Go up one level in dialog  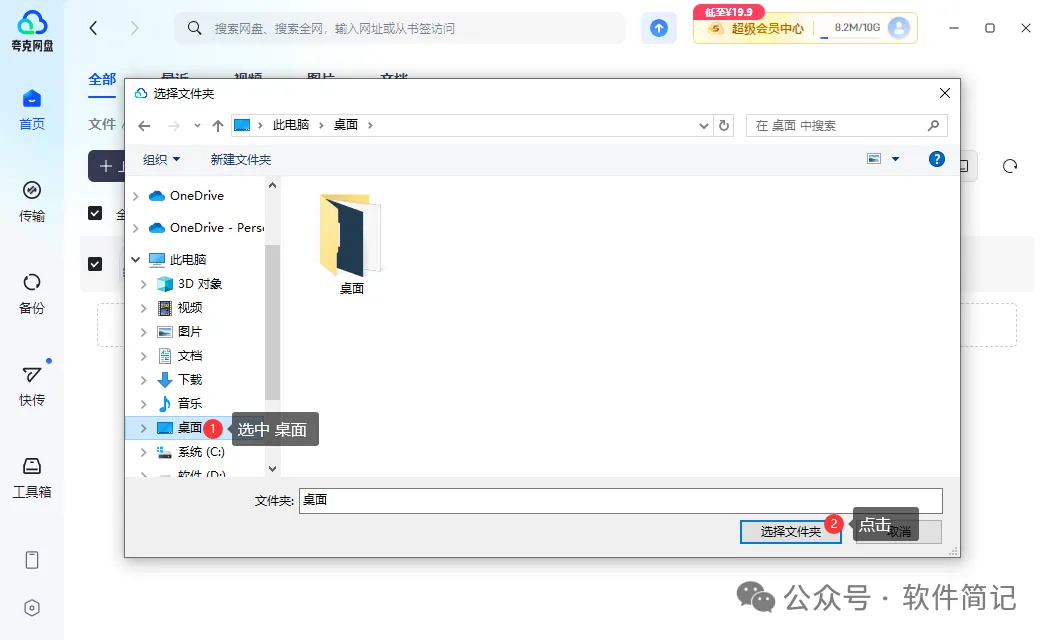click(218, 125)
